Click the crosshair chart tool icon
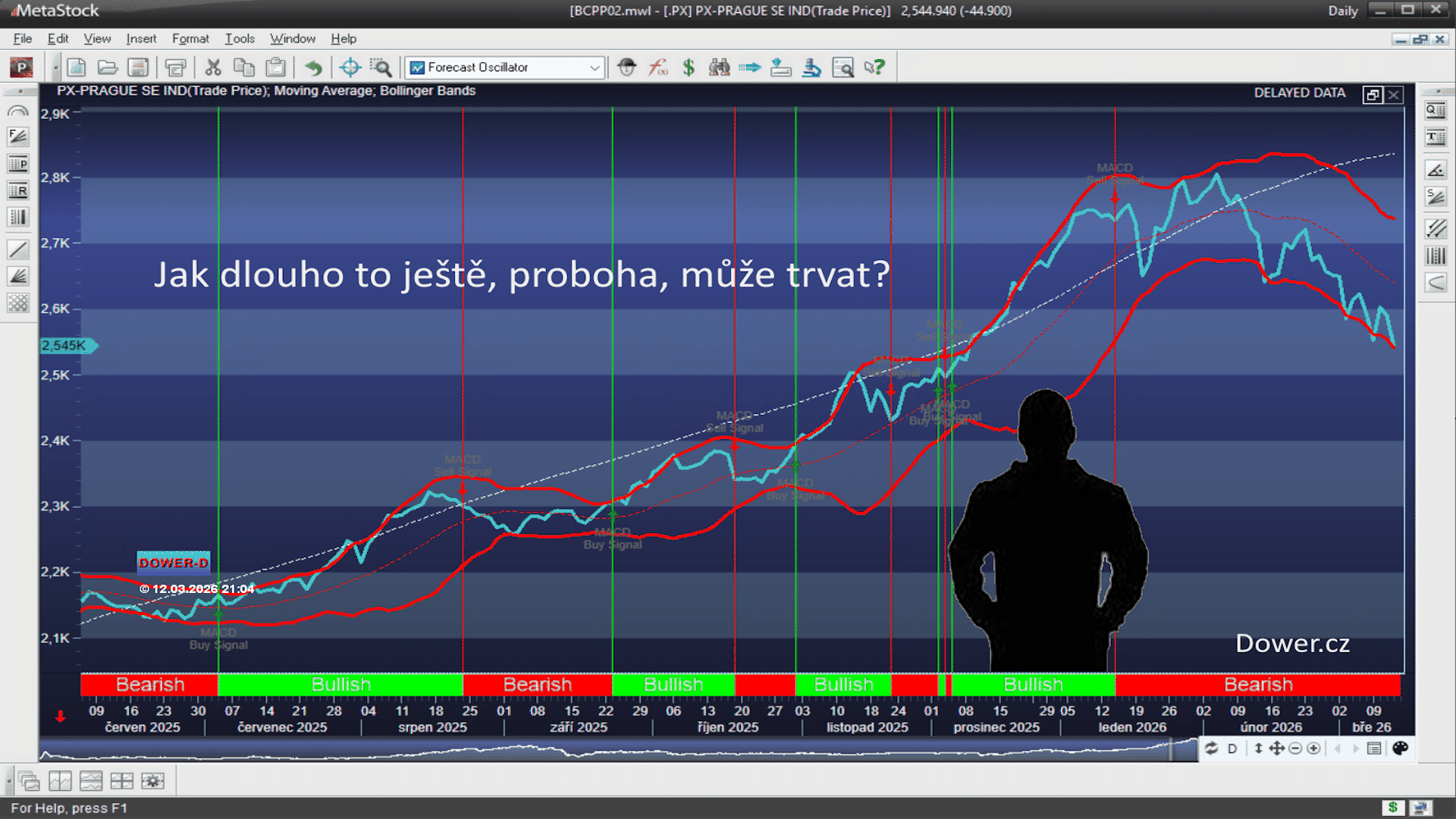The image size is (1456, 819). coord(350,67)
